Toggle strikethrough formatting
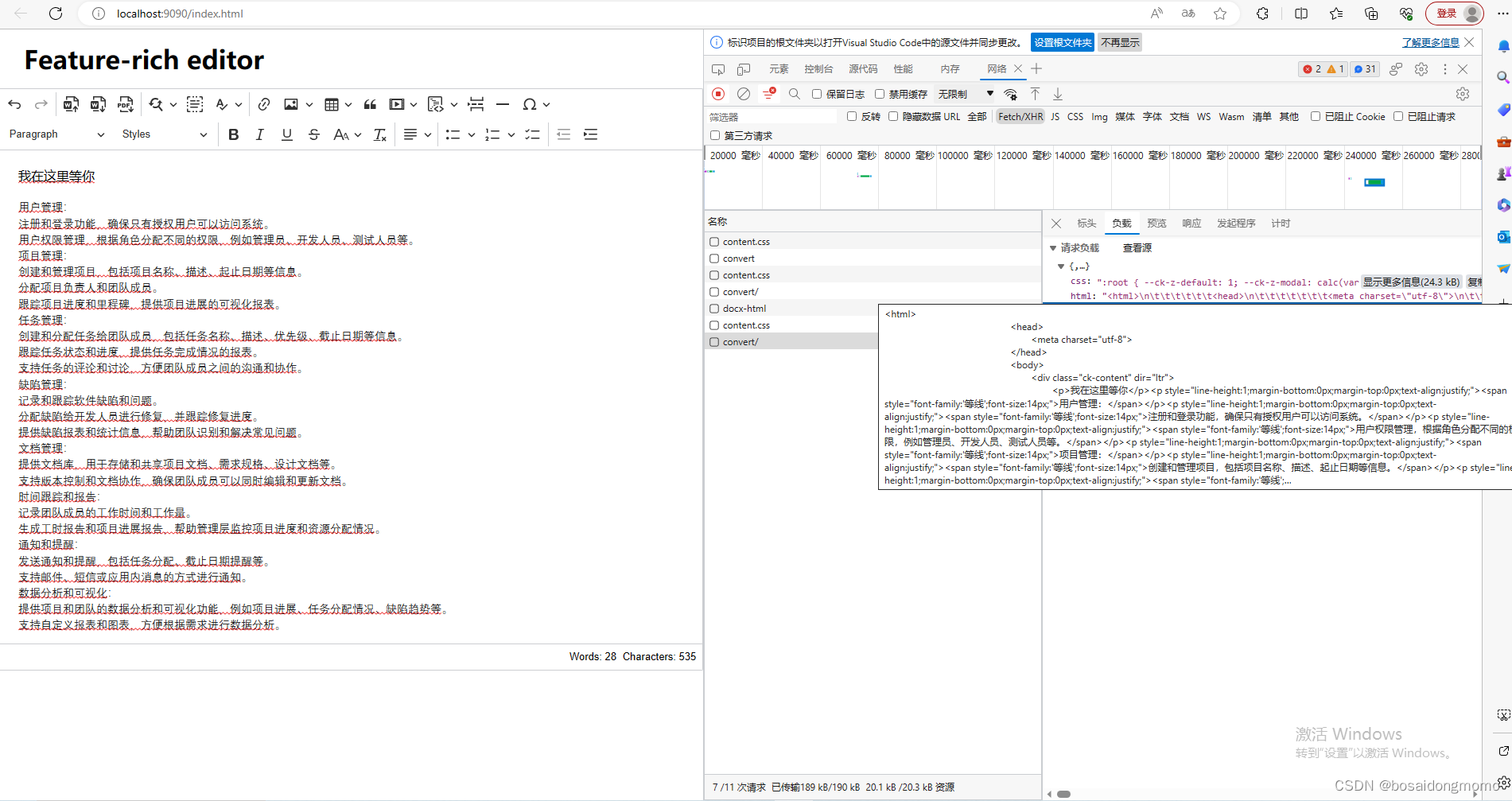Viewport: 1512px width, 801px height. click(314, 134)
